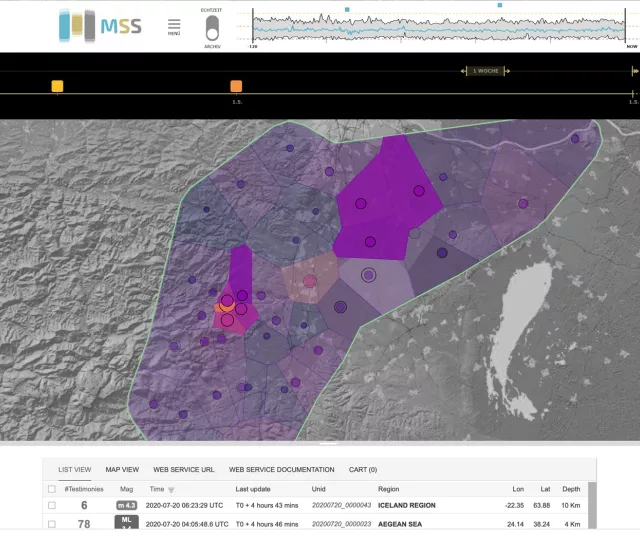Open the hamburger Menü icon
640x555 pixels.
(174, 24)
